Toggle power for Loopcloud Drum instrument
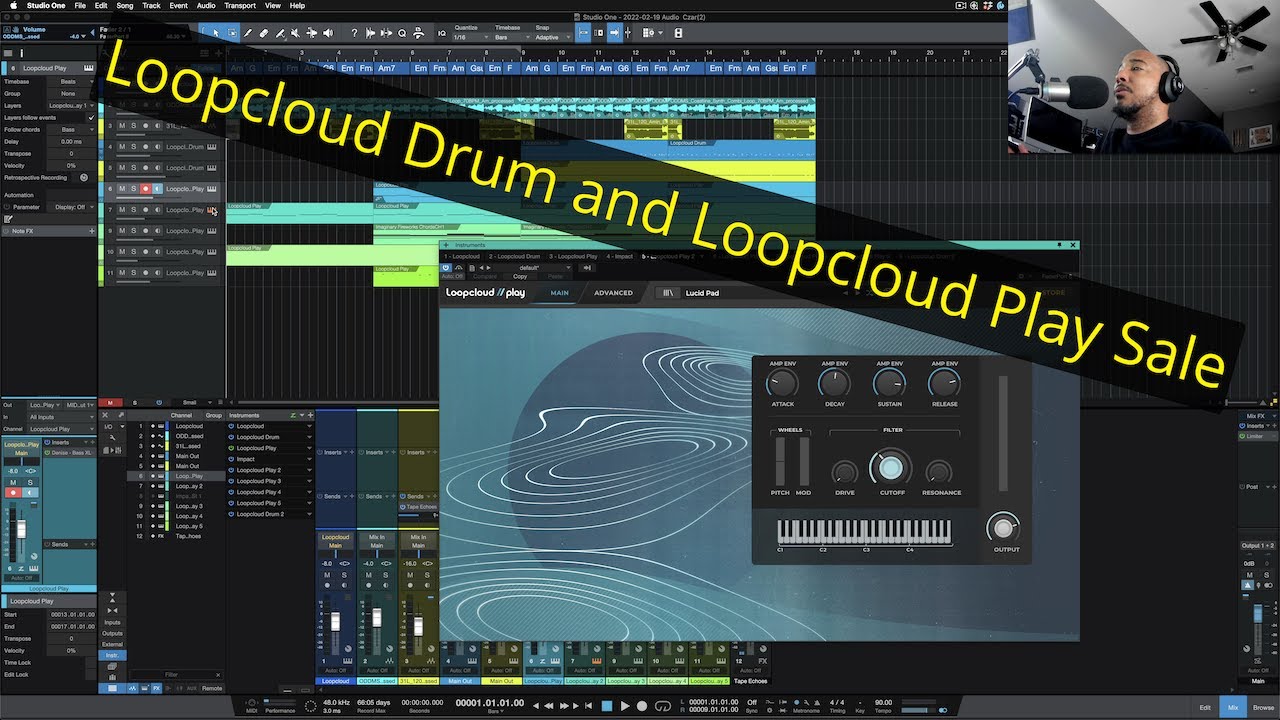Image resolution: width=1280 pixels, height=720 pixels. pos(232,437)
